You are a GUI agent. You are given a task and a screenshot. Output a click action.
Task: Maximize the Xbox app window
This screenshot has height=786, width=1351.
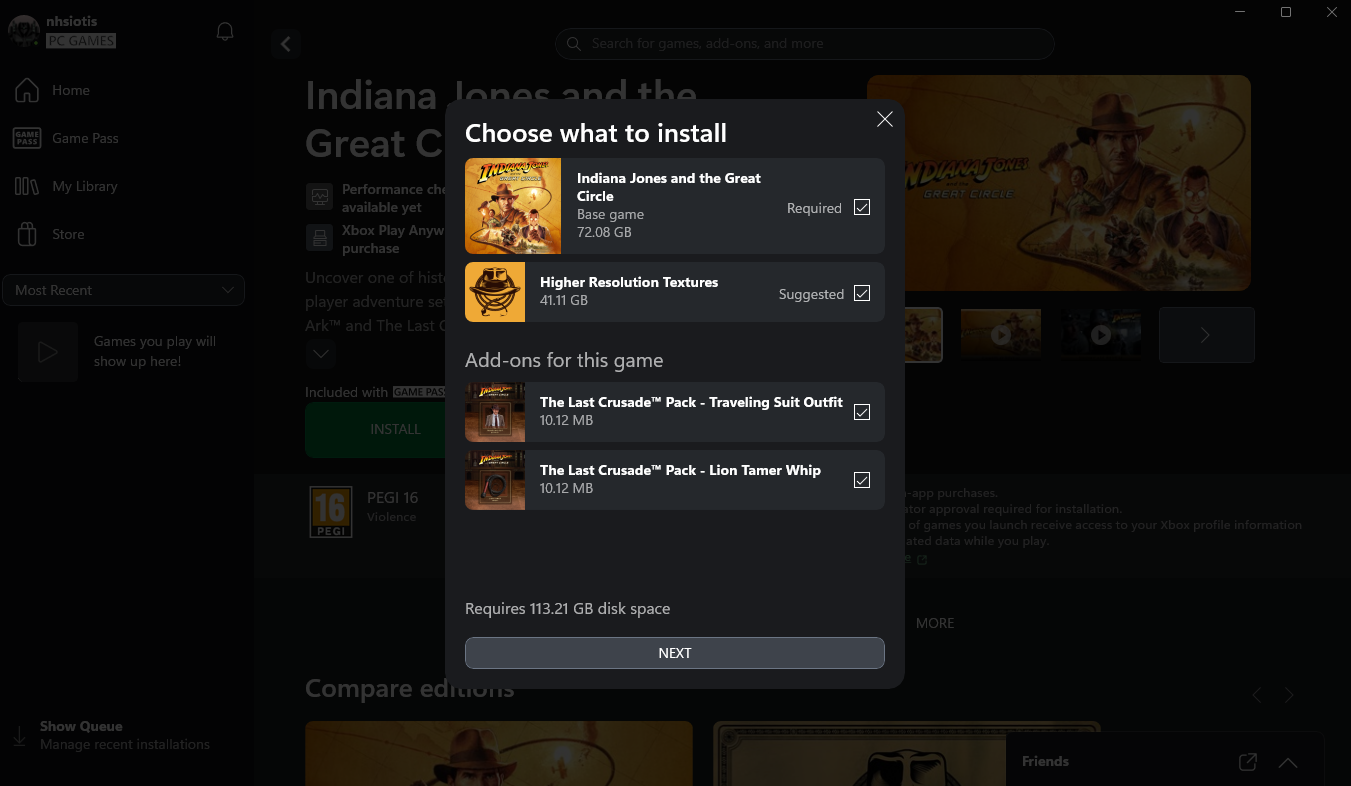[x=1286, y=12]
